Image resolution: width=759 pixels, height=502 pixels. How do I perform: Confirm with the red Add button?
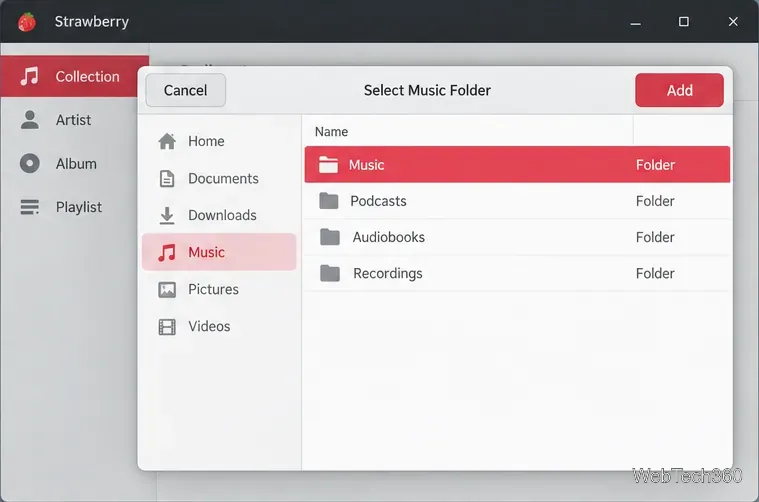pyautogui.click(x=679, y=90)
